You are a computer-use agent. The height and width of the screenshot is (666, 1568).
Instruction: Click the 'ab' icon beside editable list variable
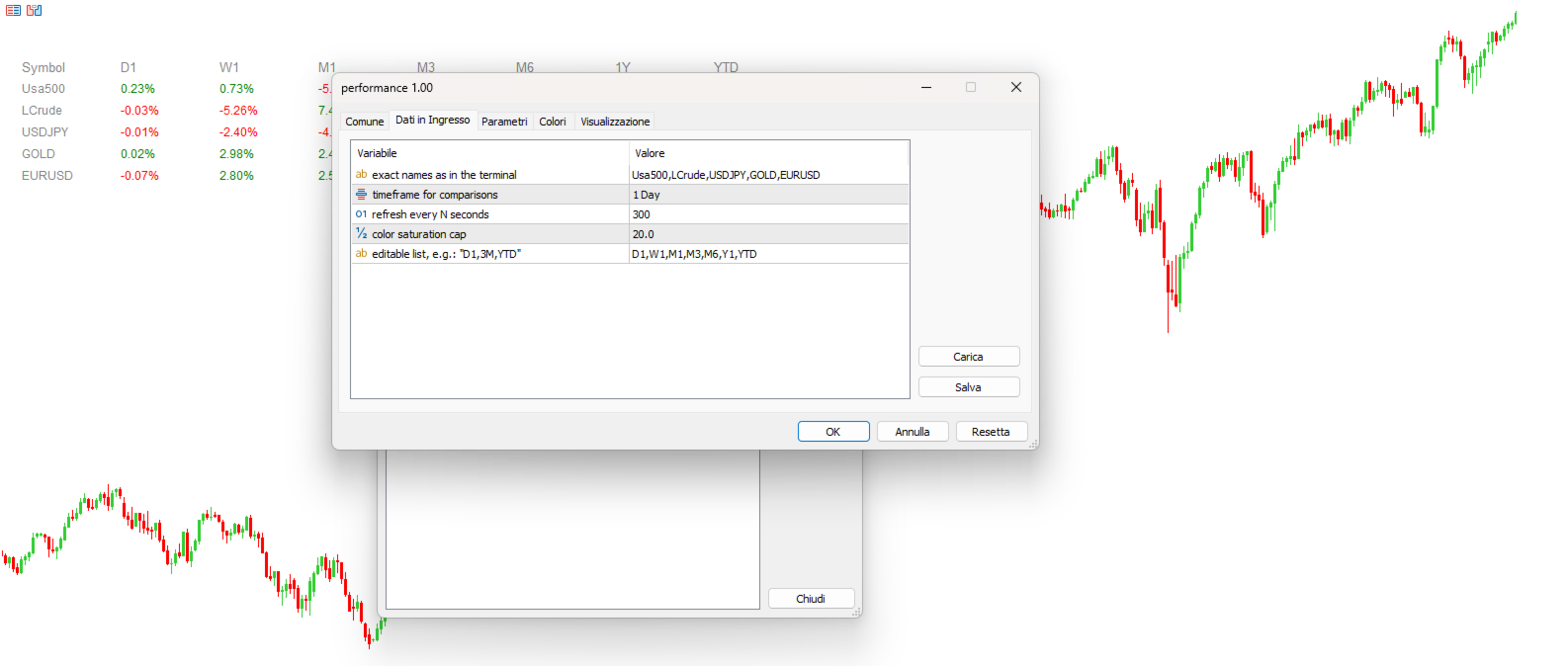coord(361,253)
